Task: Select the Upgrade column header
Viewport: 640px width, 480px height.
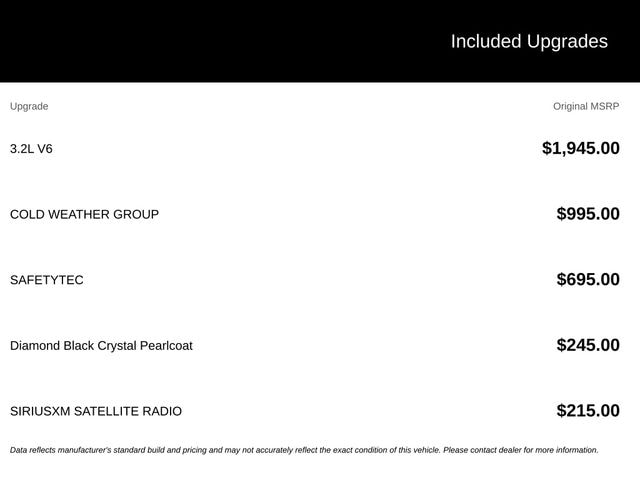Action: pyautogui.click(x=29, y=107)
